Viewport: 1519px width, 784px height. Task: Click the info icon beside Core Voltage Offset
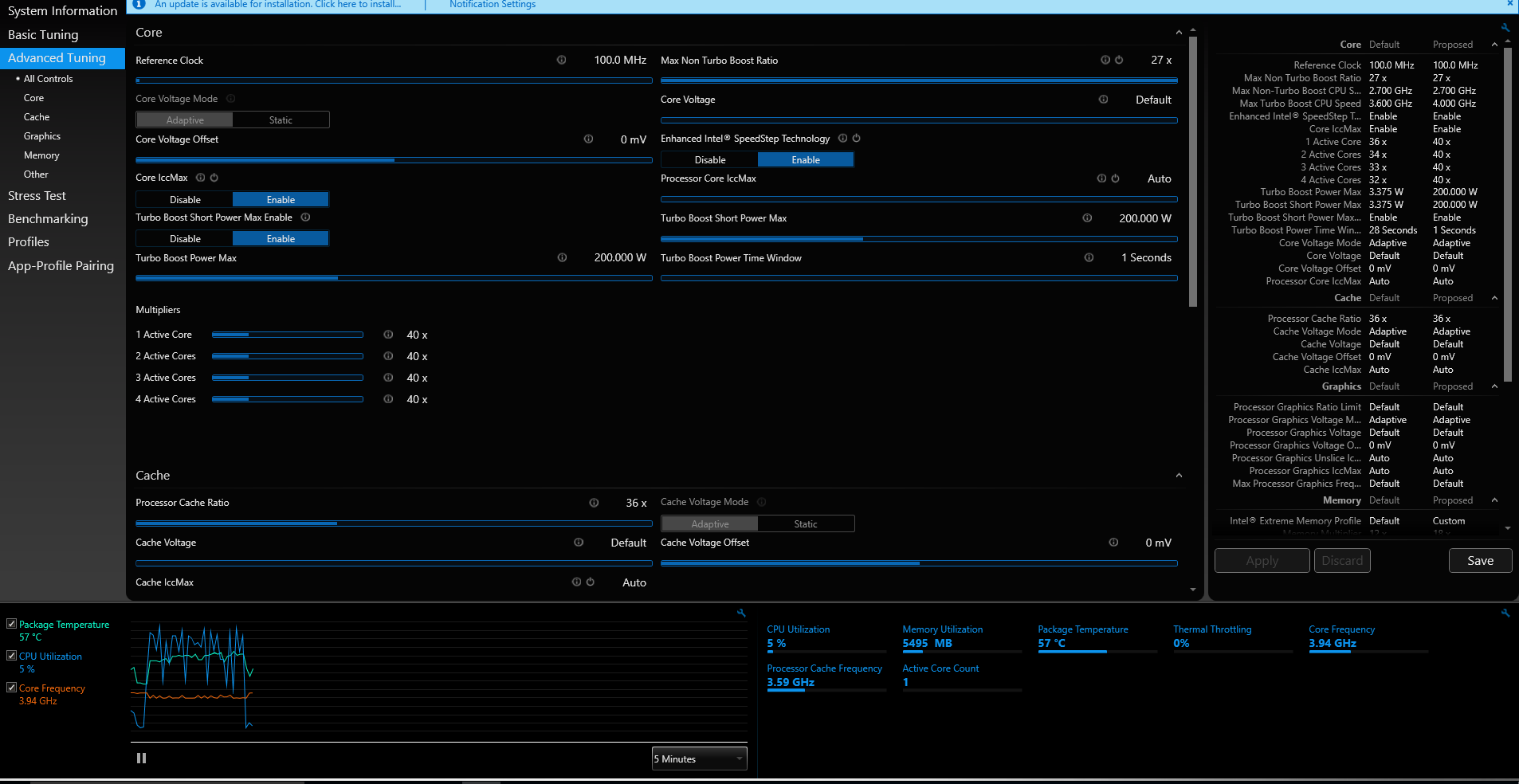[x=588, y=139]
